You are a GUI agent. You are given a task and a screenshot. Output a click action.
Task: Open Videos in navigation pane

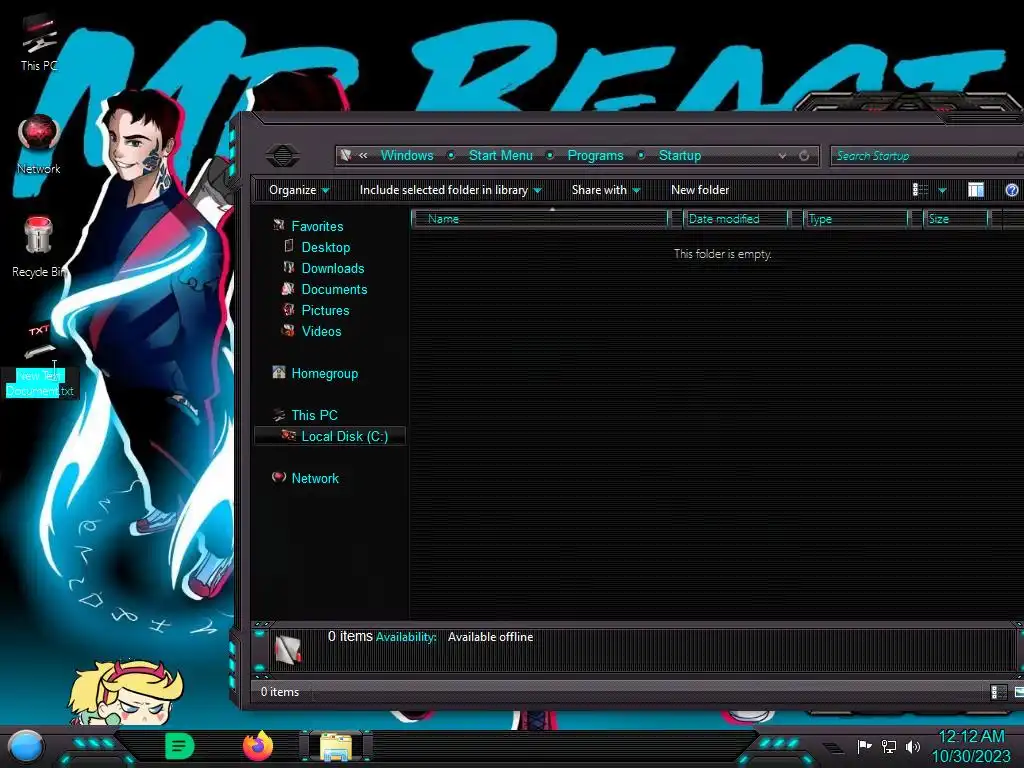321,330
